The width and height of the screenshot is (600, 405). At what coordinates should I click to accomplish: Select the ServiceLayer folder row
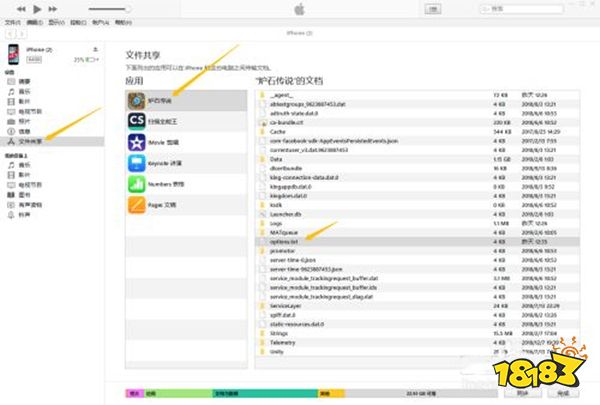[417, 306]
